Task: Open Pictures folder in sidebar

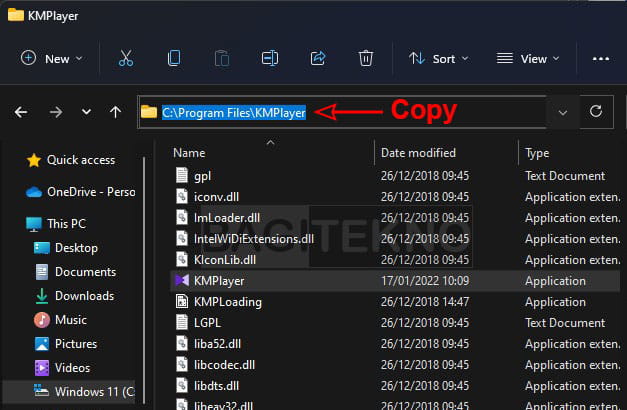Action: click(x=66, y=344)
